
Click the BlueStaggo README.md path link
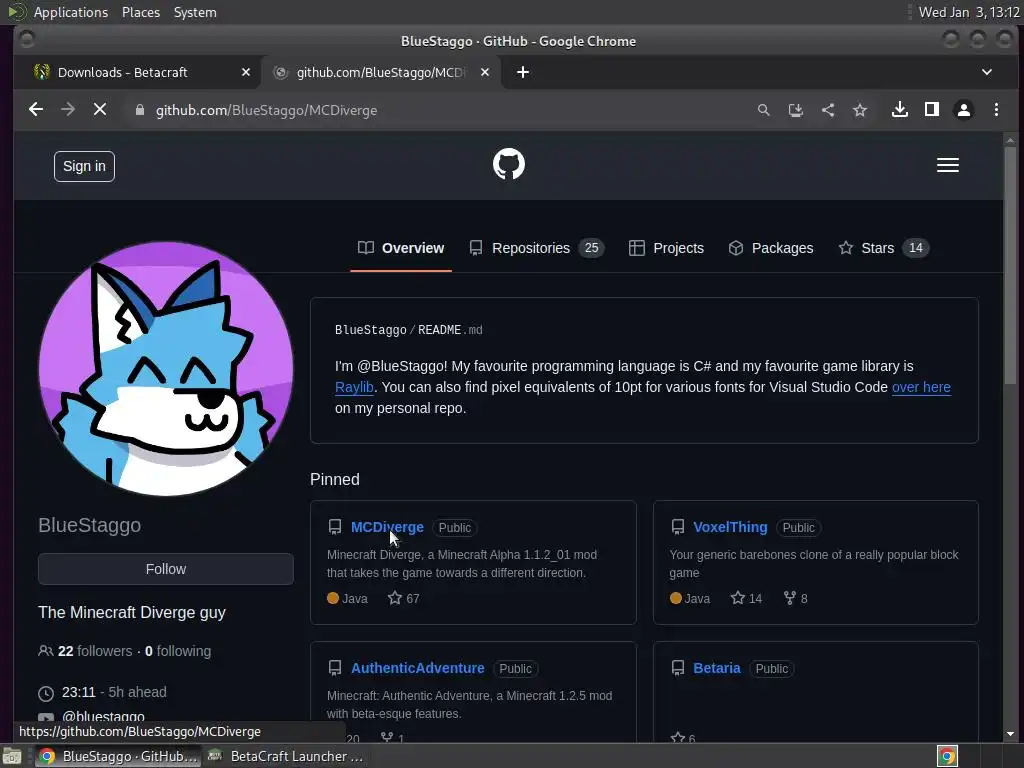409,330
